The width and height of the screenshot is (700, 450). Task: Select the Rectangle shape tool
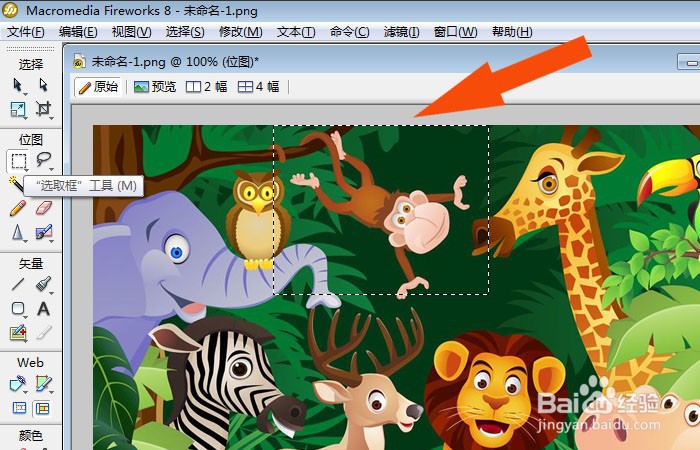click(17, 308)
